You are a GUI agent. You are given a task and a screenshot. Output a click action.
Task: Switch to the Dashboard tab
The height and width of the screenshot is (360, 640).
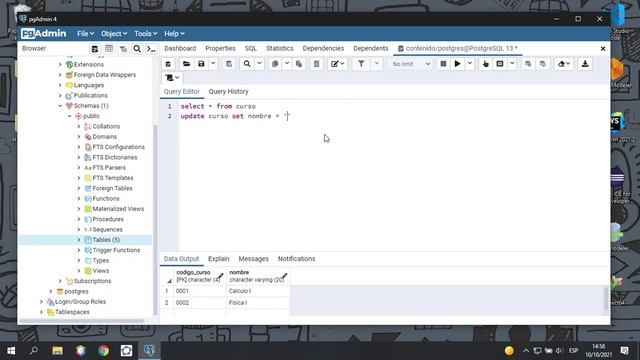(180, 48)
